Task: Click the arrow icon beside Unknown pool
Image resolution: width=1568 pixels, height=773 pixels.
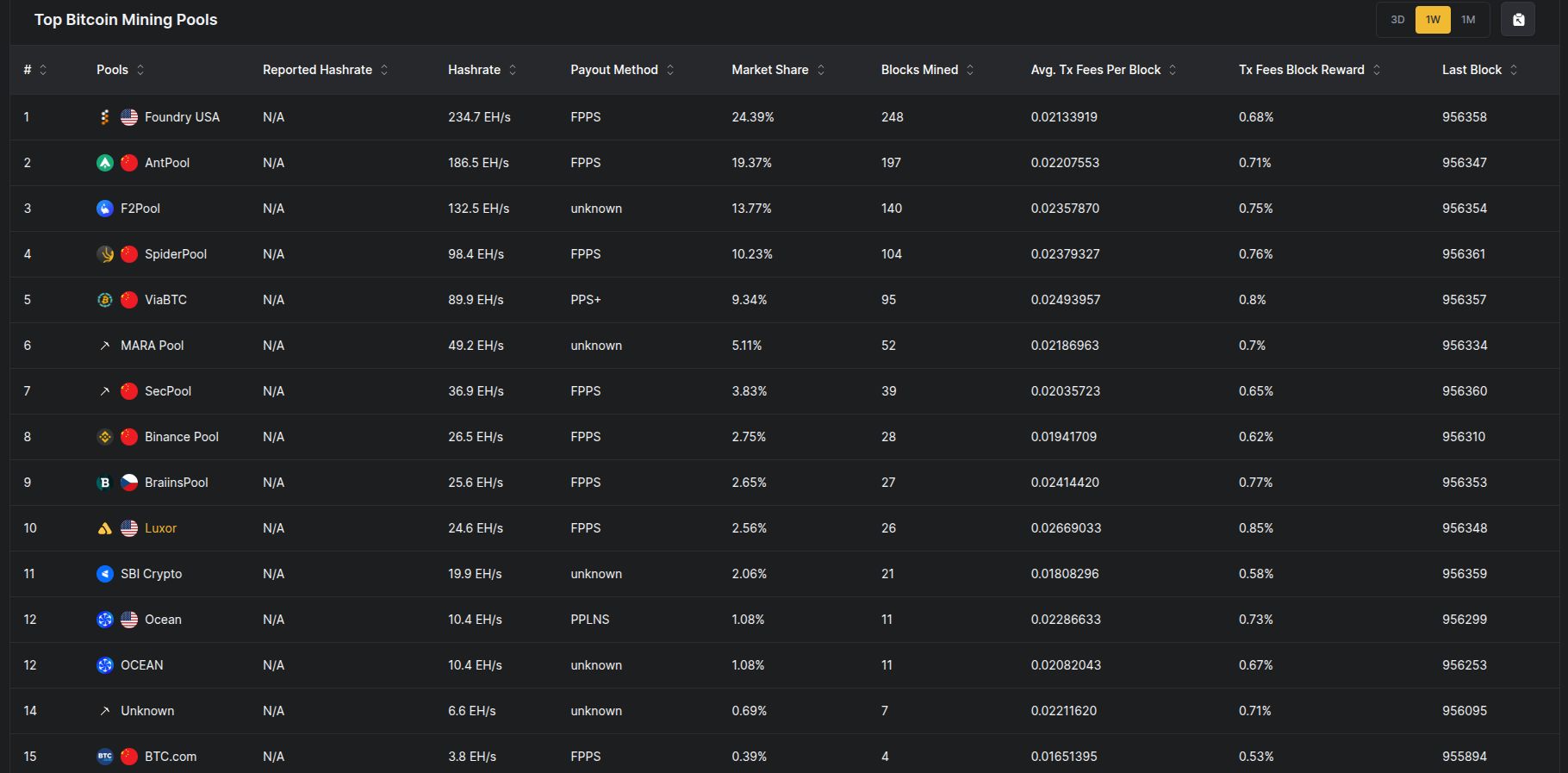Action: coord(105,711)
